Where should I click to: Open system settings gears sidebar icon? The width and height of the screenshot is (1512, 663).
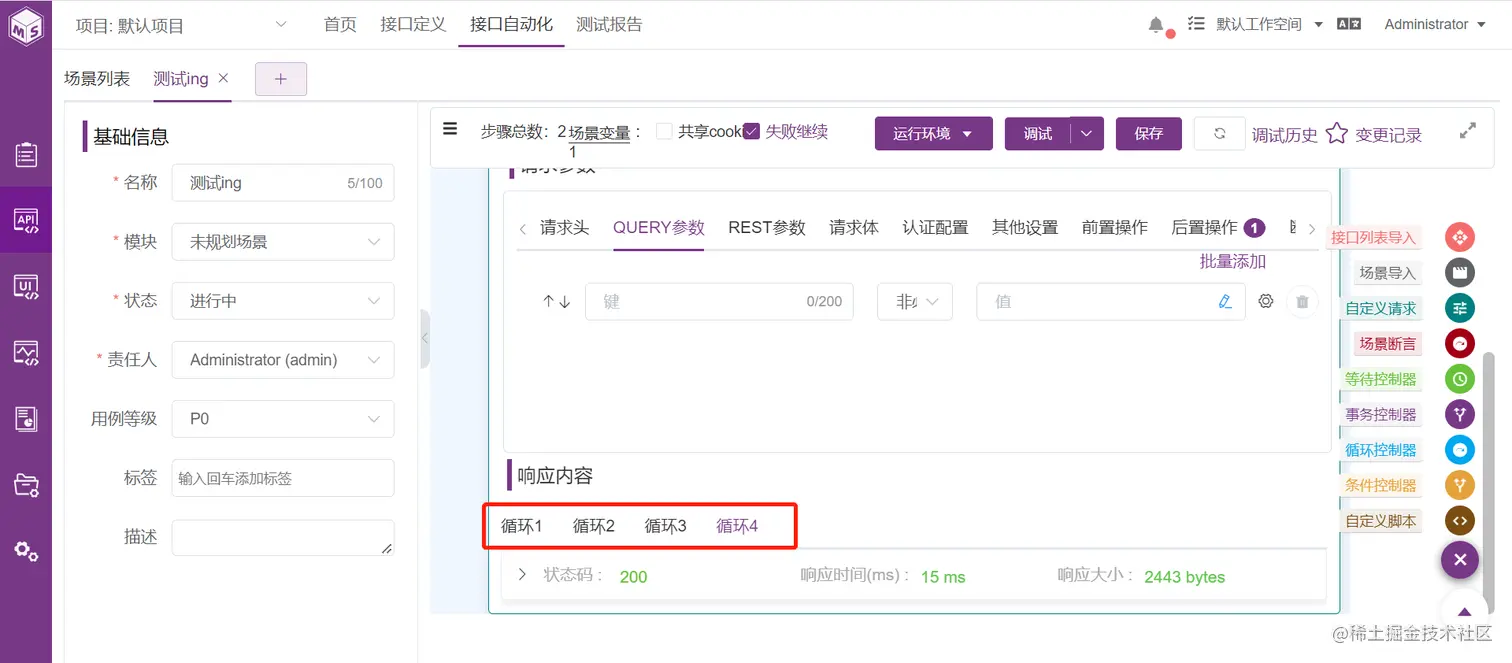pos(26,551)
